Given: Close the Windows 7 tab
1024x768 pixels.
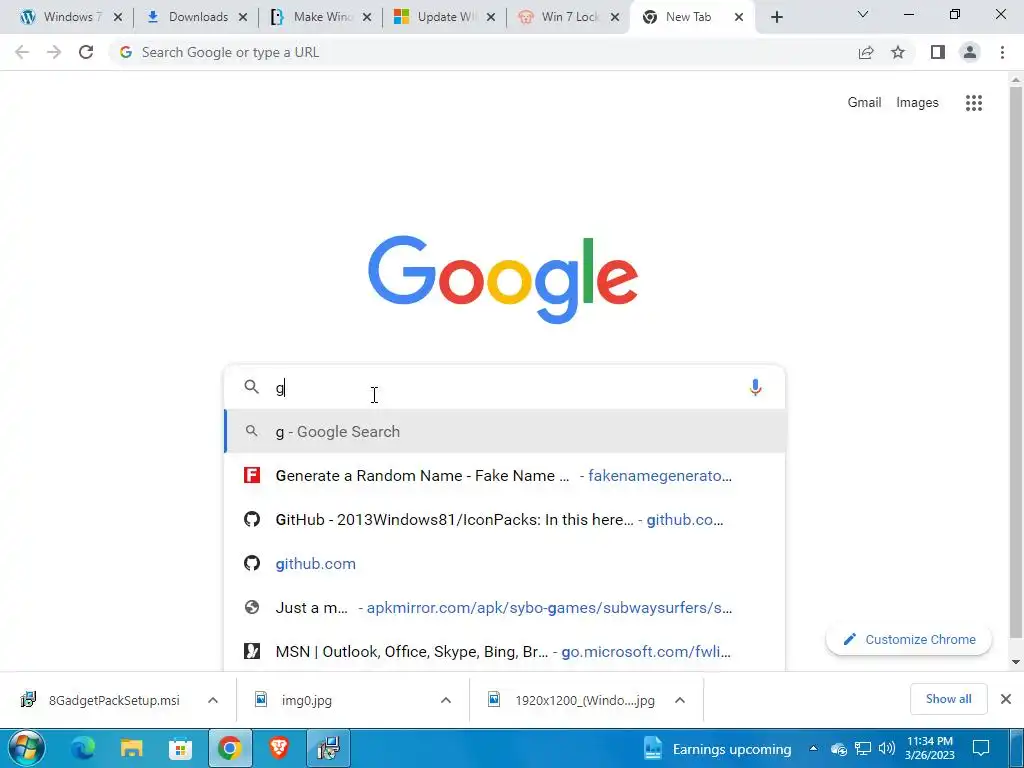Looking at the screenshot, I should coord(118,18).
